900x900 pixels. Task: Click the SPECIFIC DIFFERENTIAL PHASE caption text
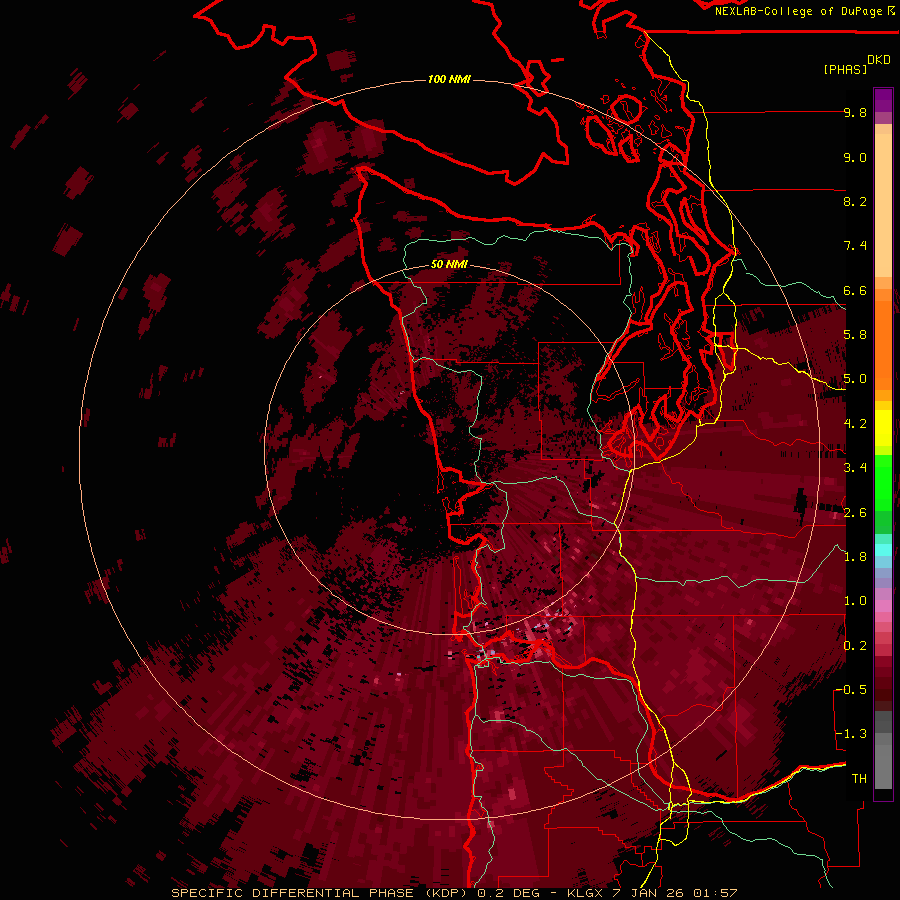pos(292,893)
